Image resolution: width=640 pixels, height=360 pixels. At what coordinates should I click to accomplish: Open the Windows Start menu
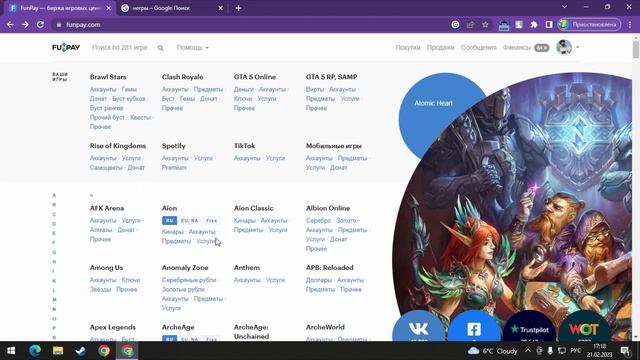click(x=11, y=351)
